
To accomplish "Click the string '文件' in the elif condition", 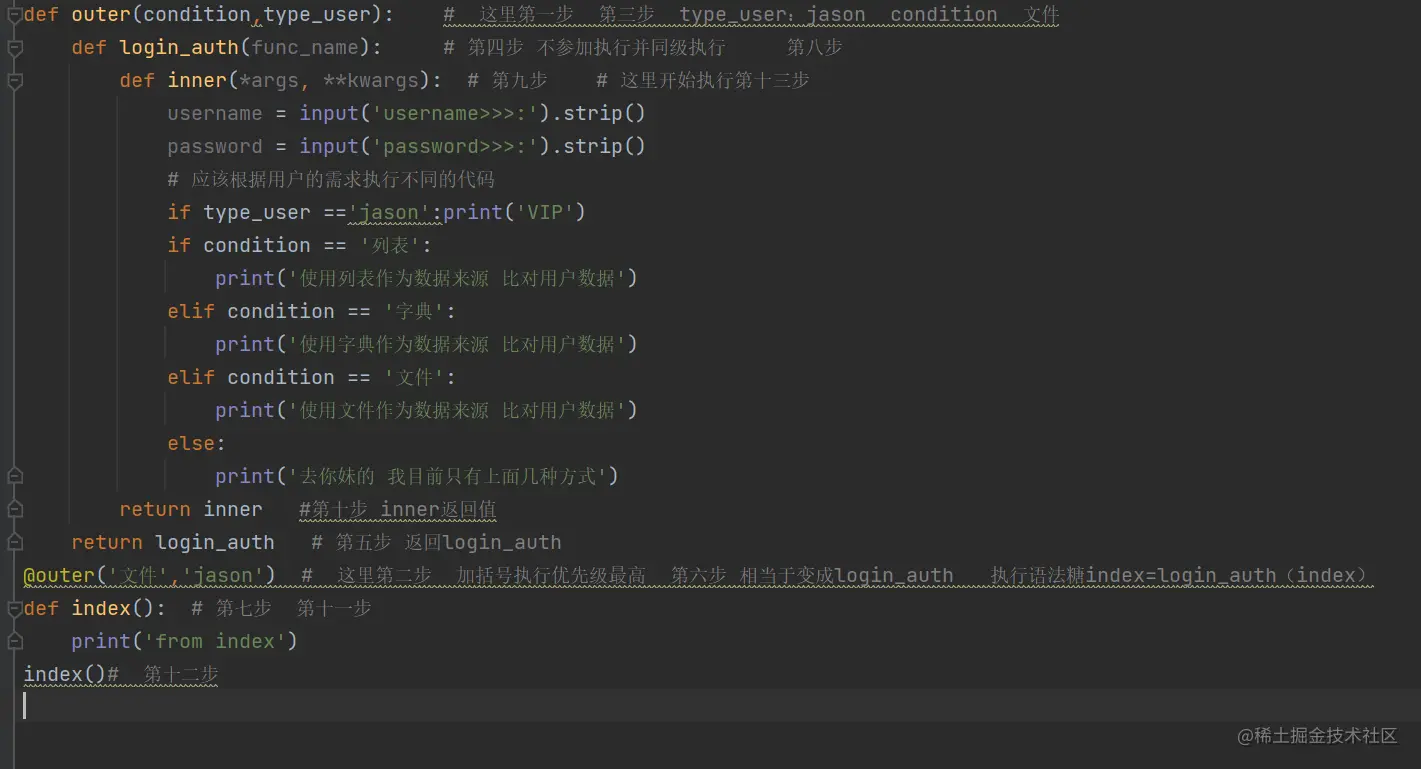I will tap(413, 378).
